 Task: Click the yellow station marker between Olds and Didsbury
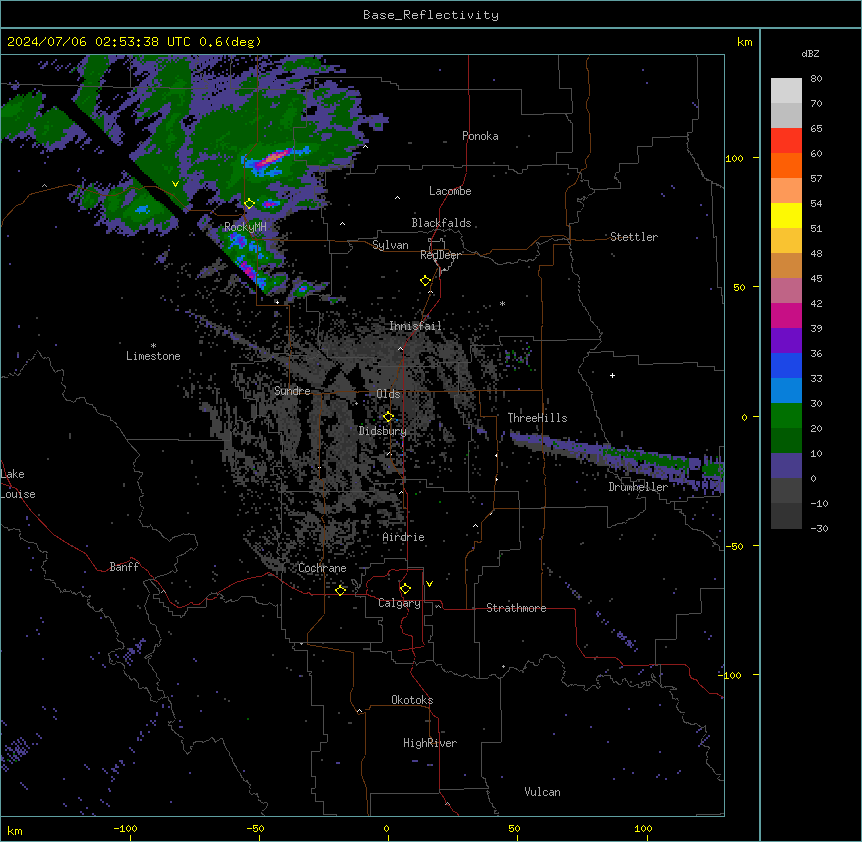pos(388,417)
